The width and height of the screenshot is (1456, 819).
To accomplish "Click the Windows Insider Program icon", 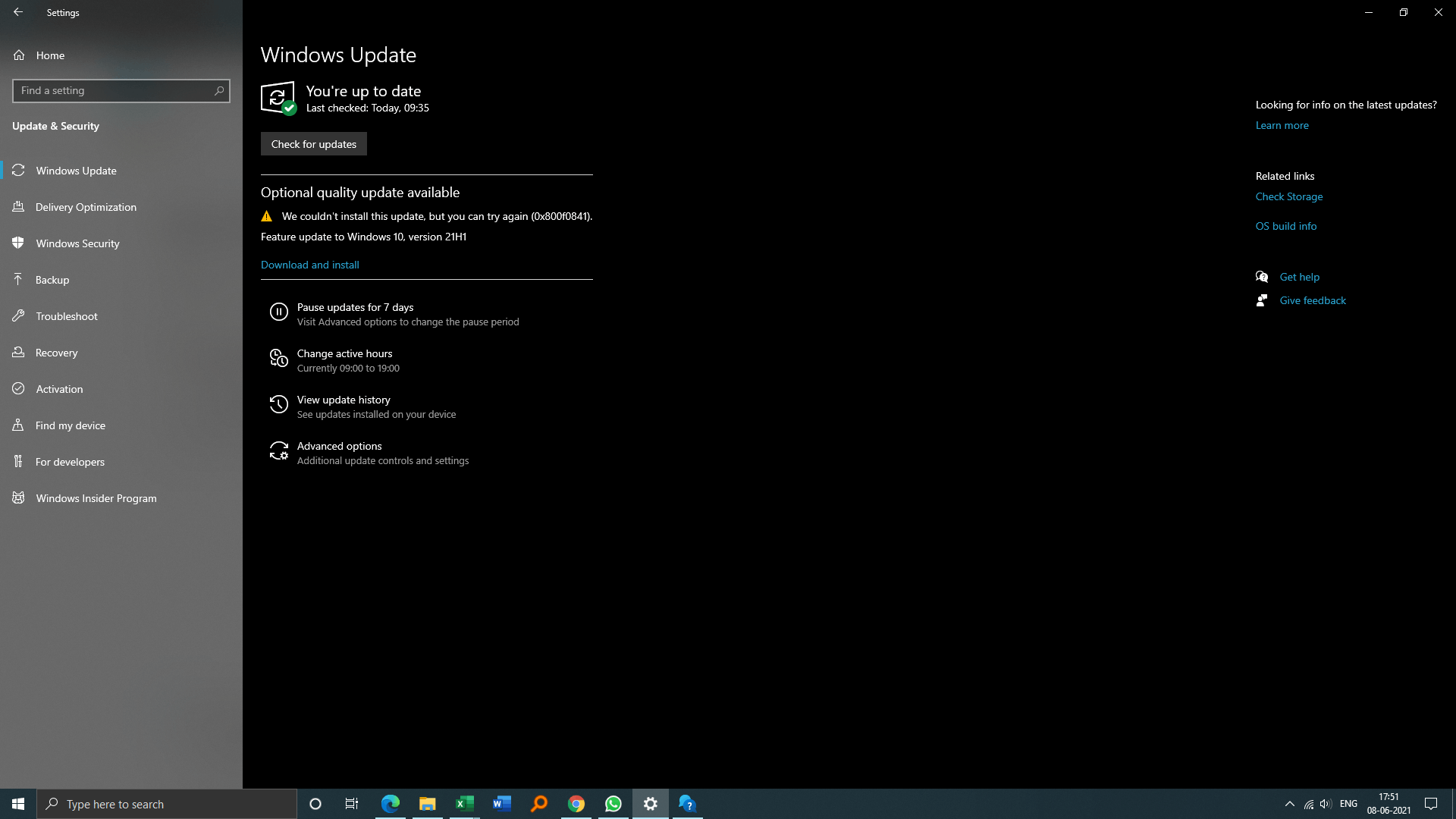I will point(18,498).
